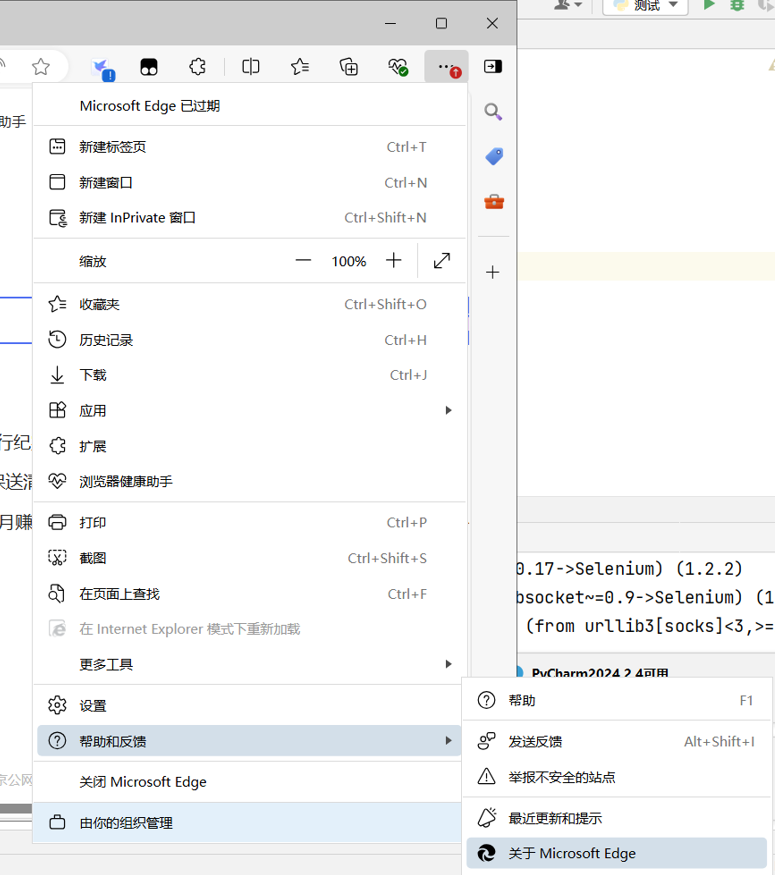Screen dimensions: 775x875
Task: Toggle the sidebar panel button
Action: click(x=493, y=67)
